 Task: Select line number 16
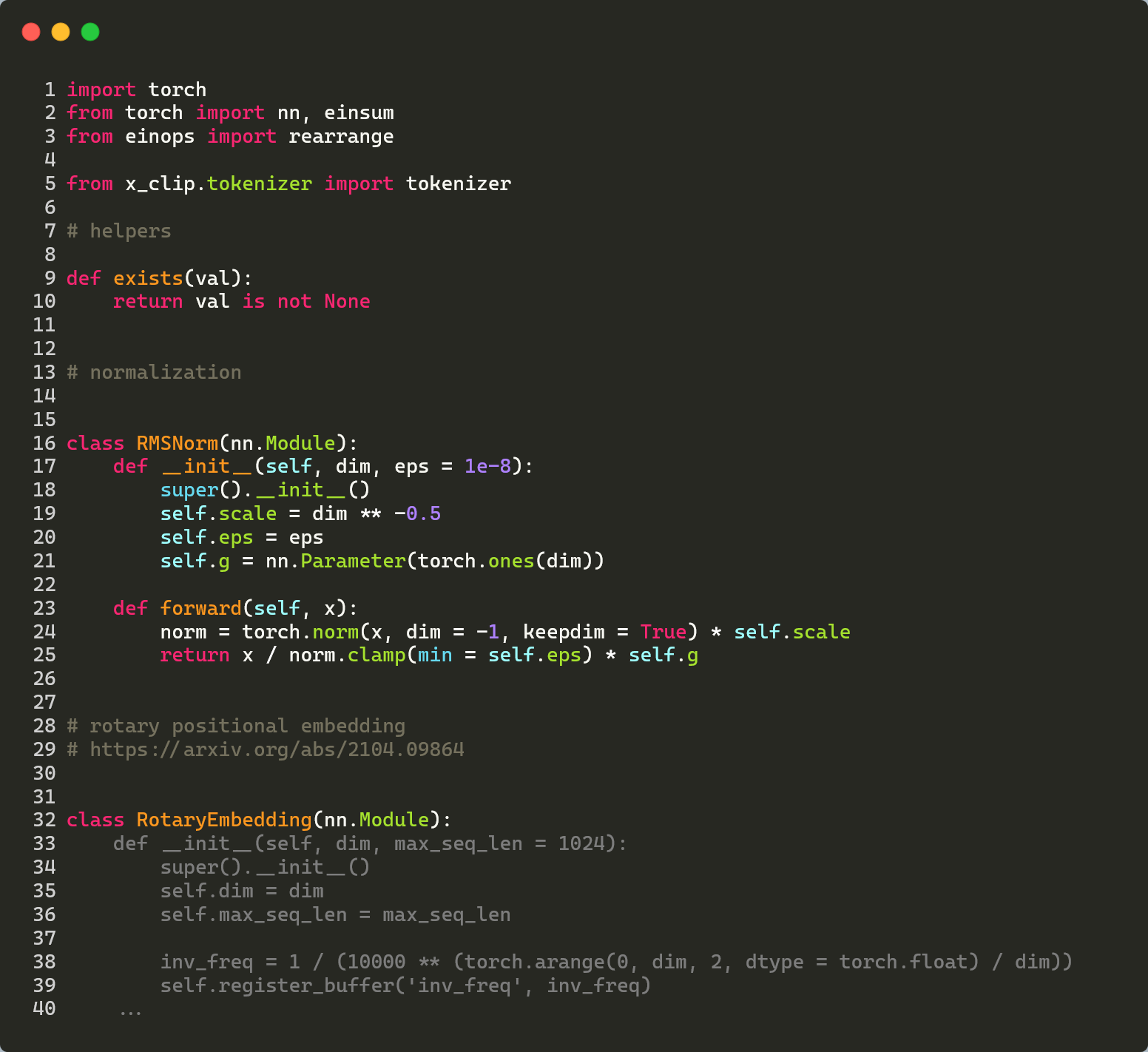44,442
